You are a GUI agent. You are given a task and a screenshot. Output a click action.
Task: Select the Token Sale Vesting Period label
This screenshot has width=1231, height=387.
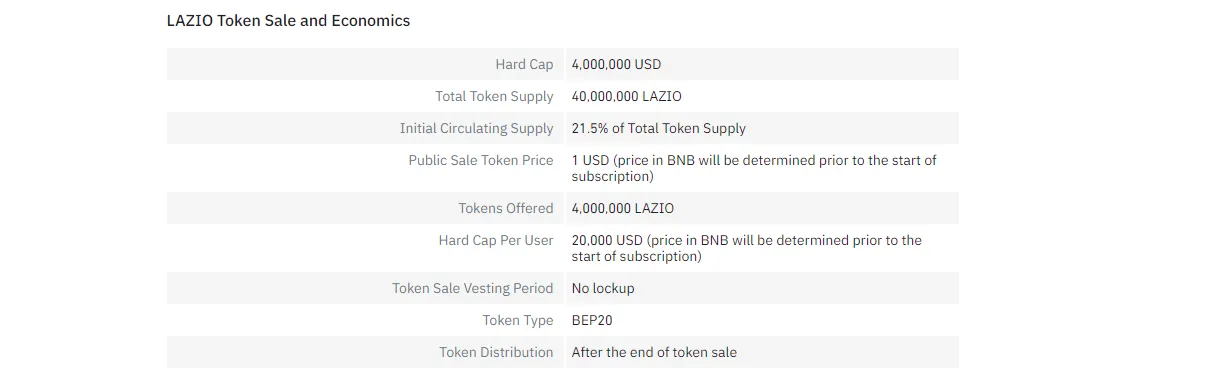(472, 288)
